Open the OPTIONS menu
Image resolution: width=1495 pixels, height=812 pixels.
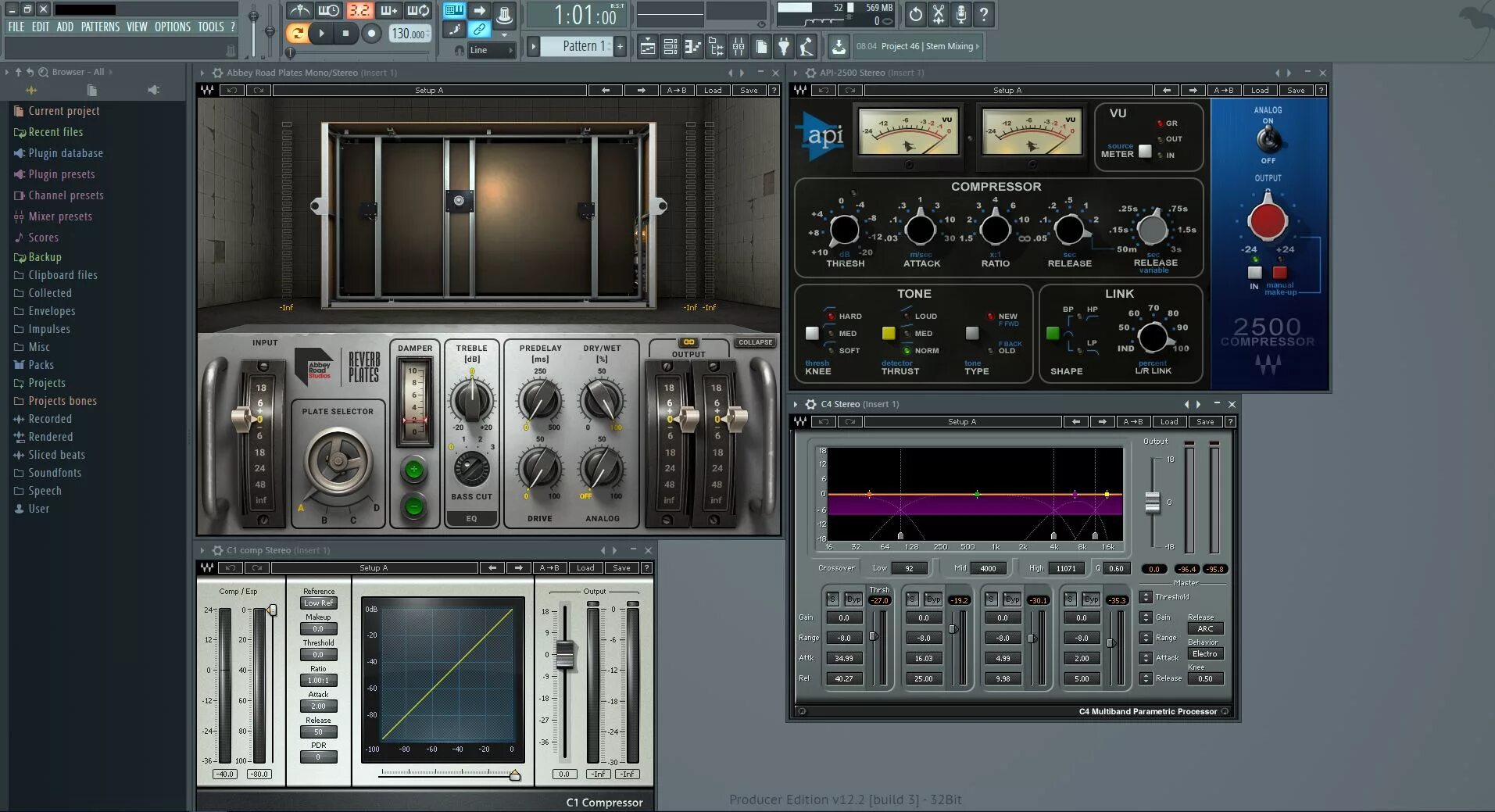pos(172,26)
